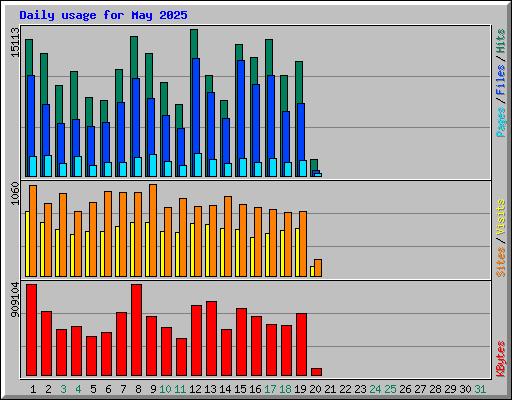Select day 19 on the date axis
The image size is (512, 400).
[300, 389]
